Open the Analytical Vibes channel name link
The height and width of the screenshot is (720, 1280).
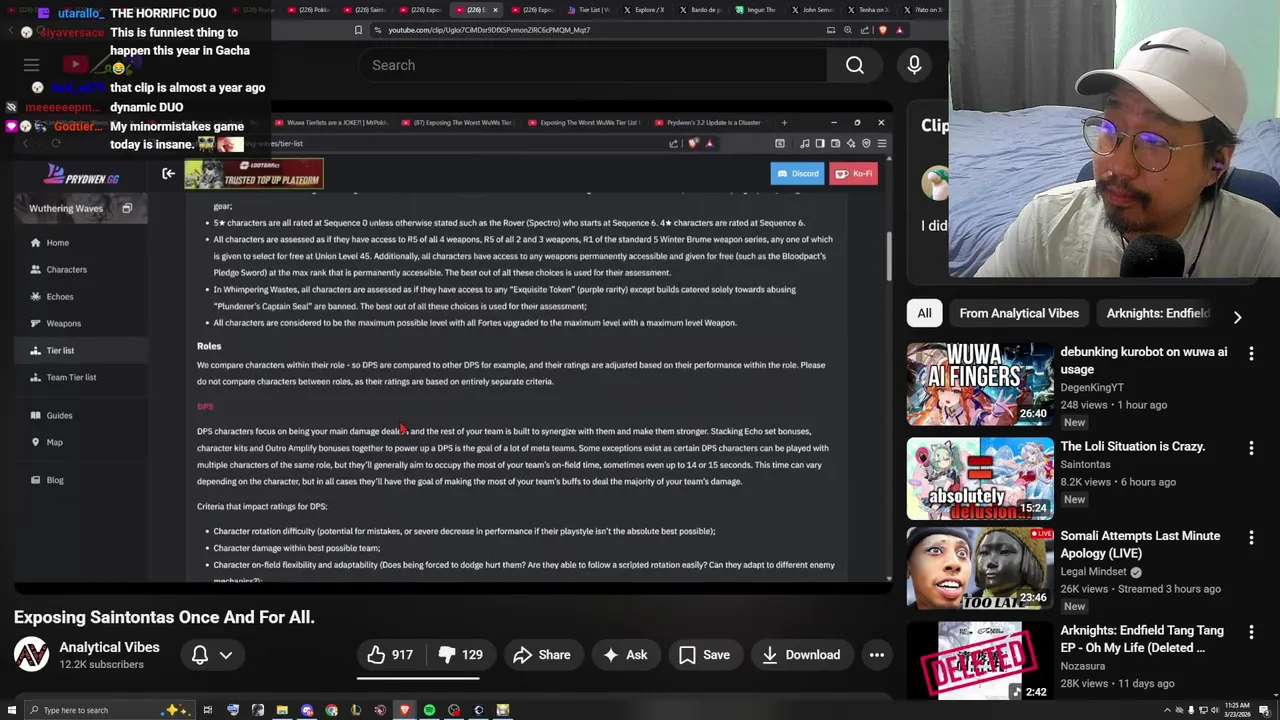point(109,647)
